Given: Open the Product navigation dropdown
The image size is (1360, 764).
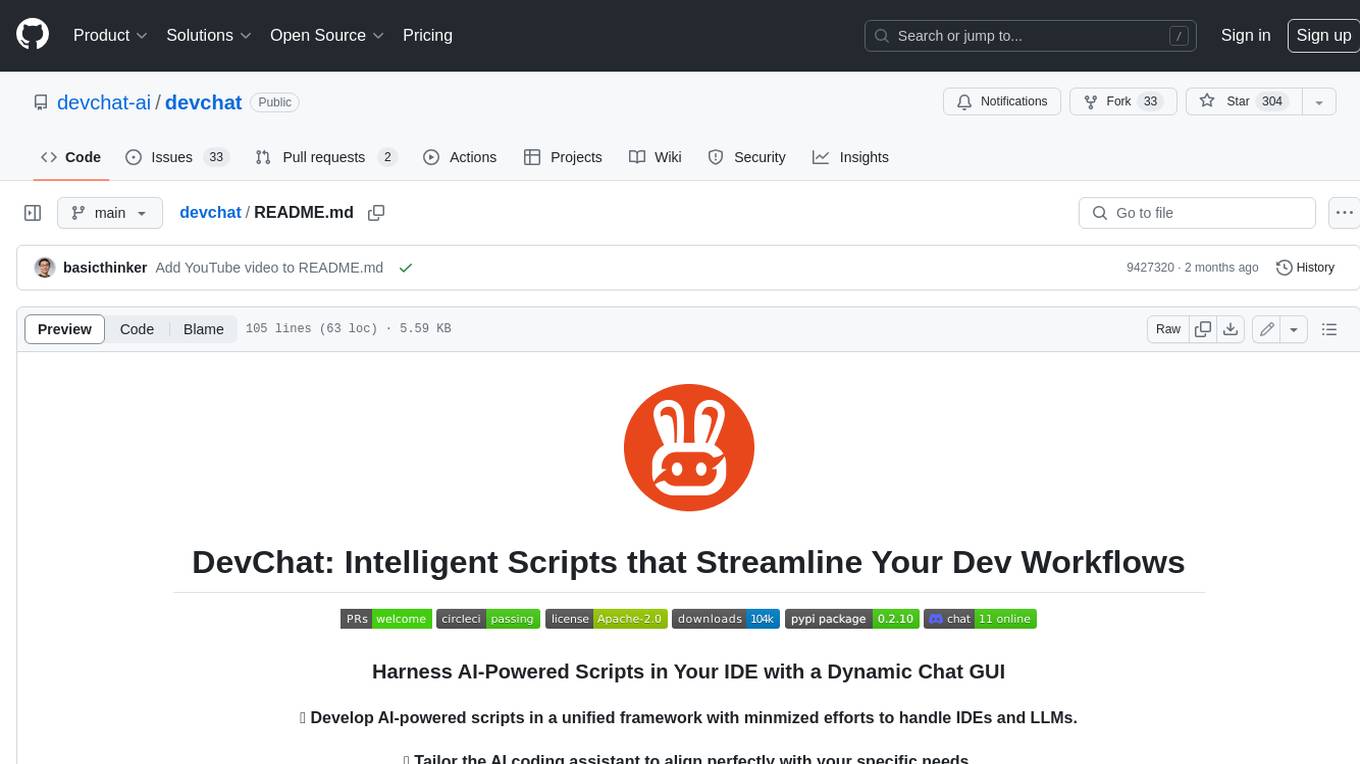Looking at the screenshot, I should tap(110, 35).
